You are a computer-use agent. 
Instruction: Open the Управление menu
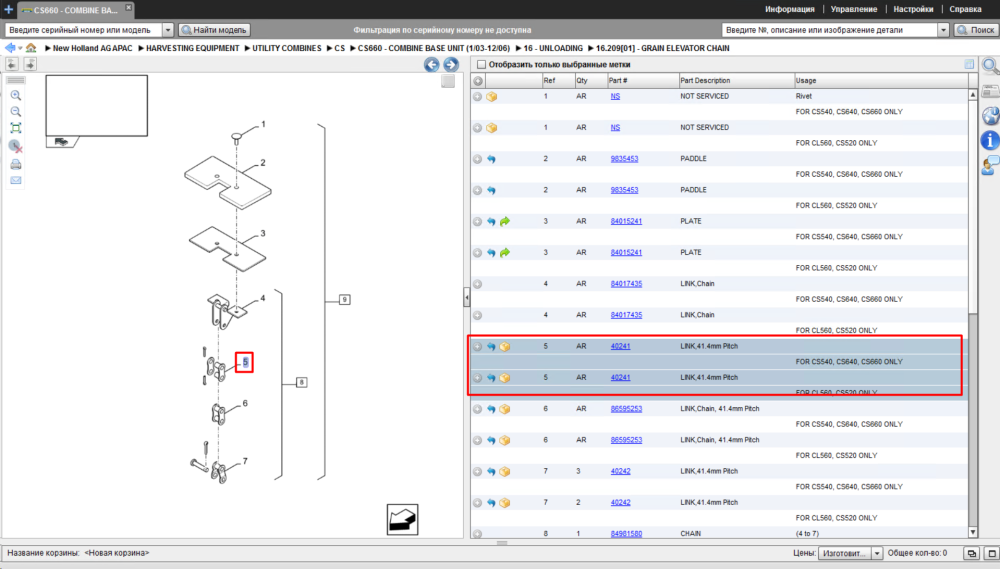point(853,10)
